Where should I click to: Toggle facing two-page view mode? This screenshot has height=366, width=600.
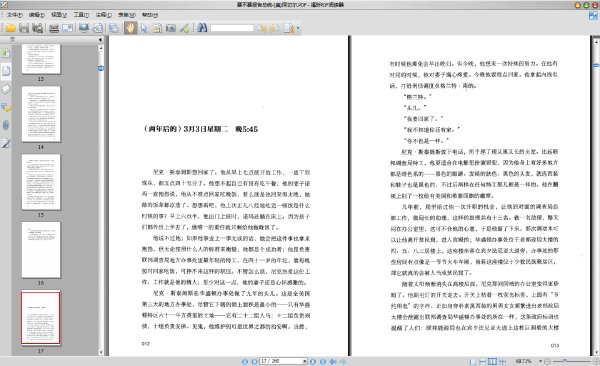point(492,361)
